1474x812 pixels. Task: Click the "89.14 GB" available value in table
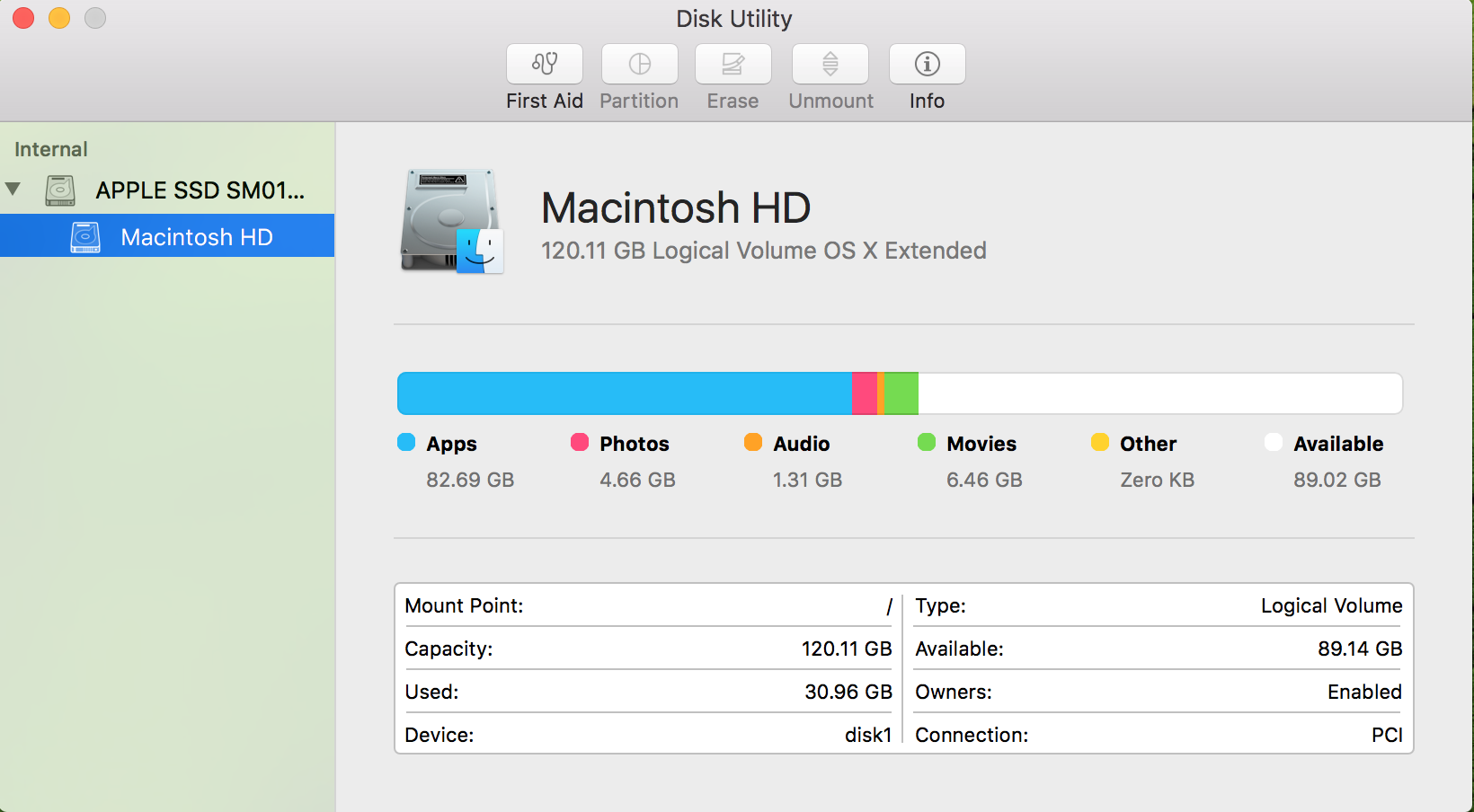click(1360, 649)
